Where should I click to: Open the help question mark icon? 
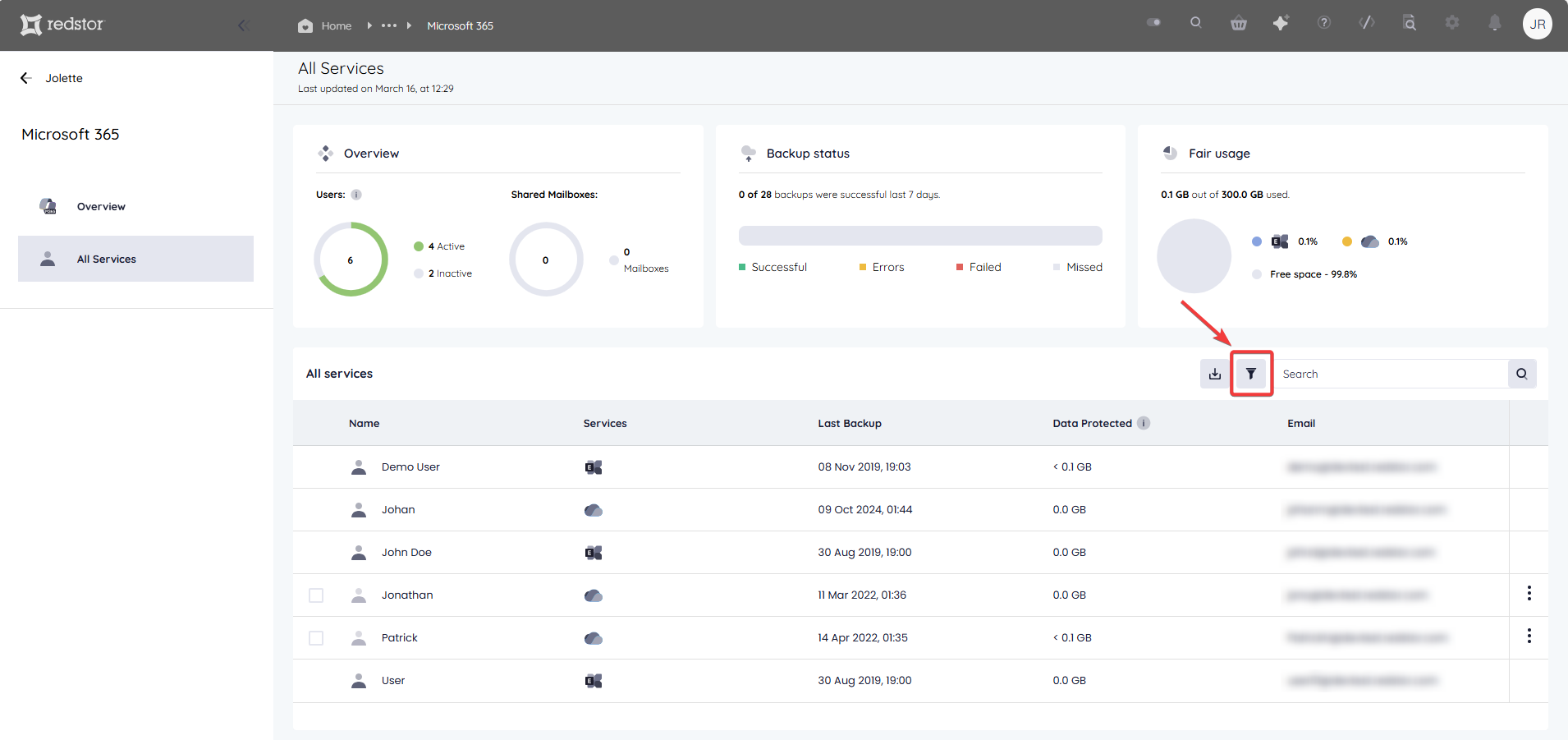point(1324,23)
